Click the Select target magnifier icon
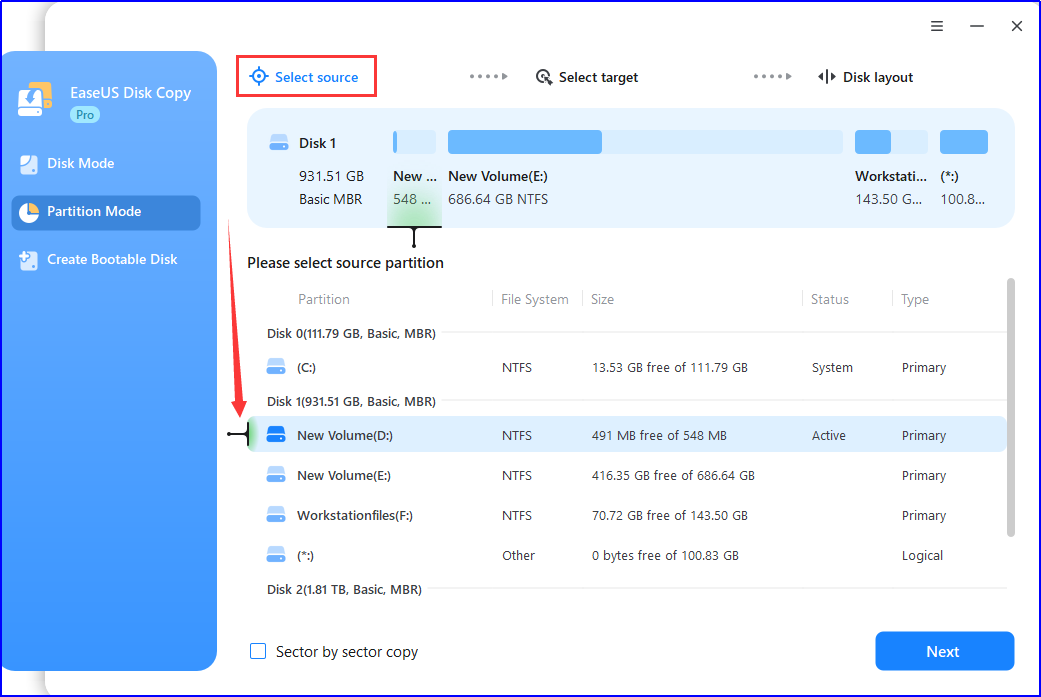This screenshot has width=1041, height=697. tap(543, 76)
